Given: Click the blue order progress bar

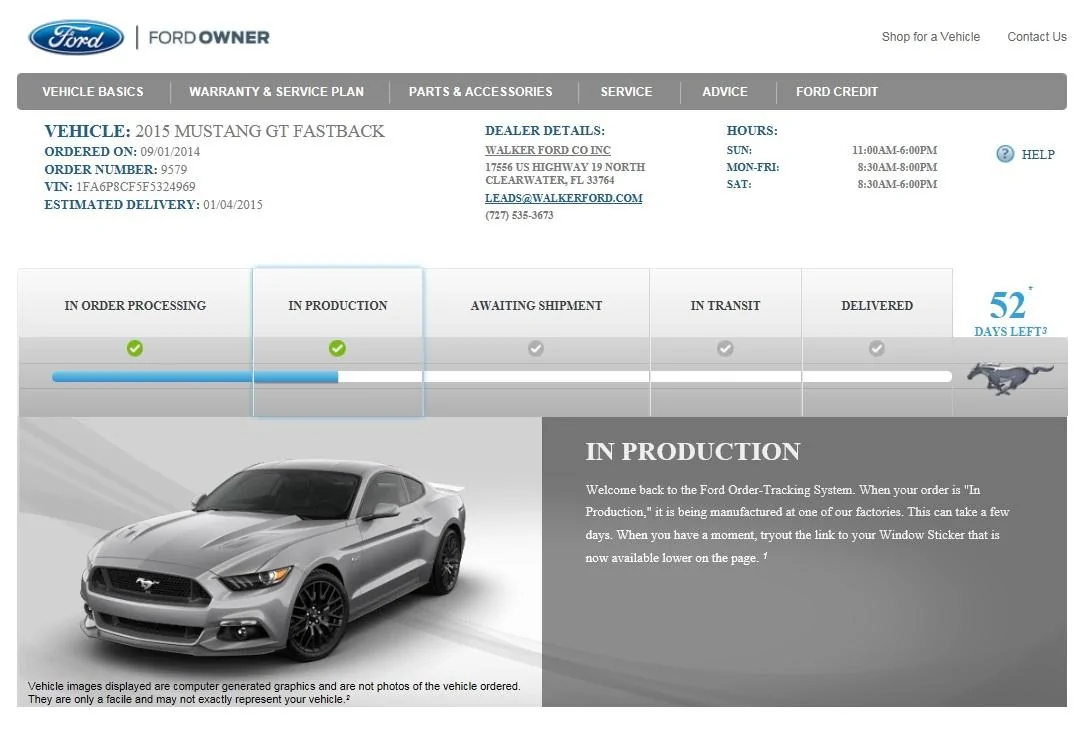Looking at the screenshot, I should (x=195, y=377).
